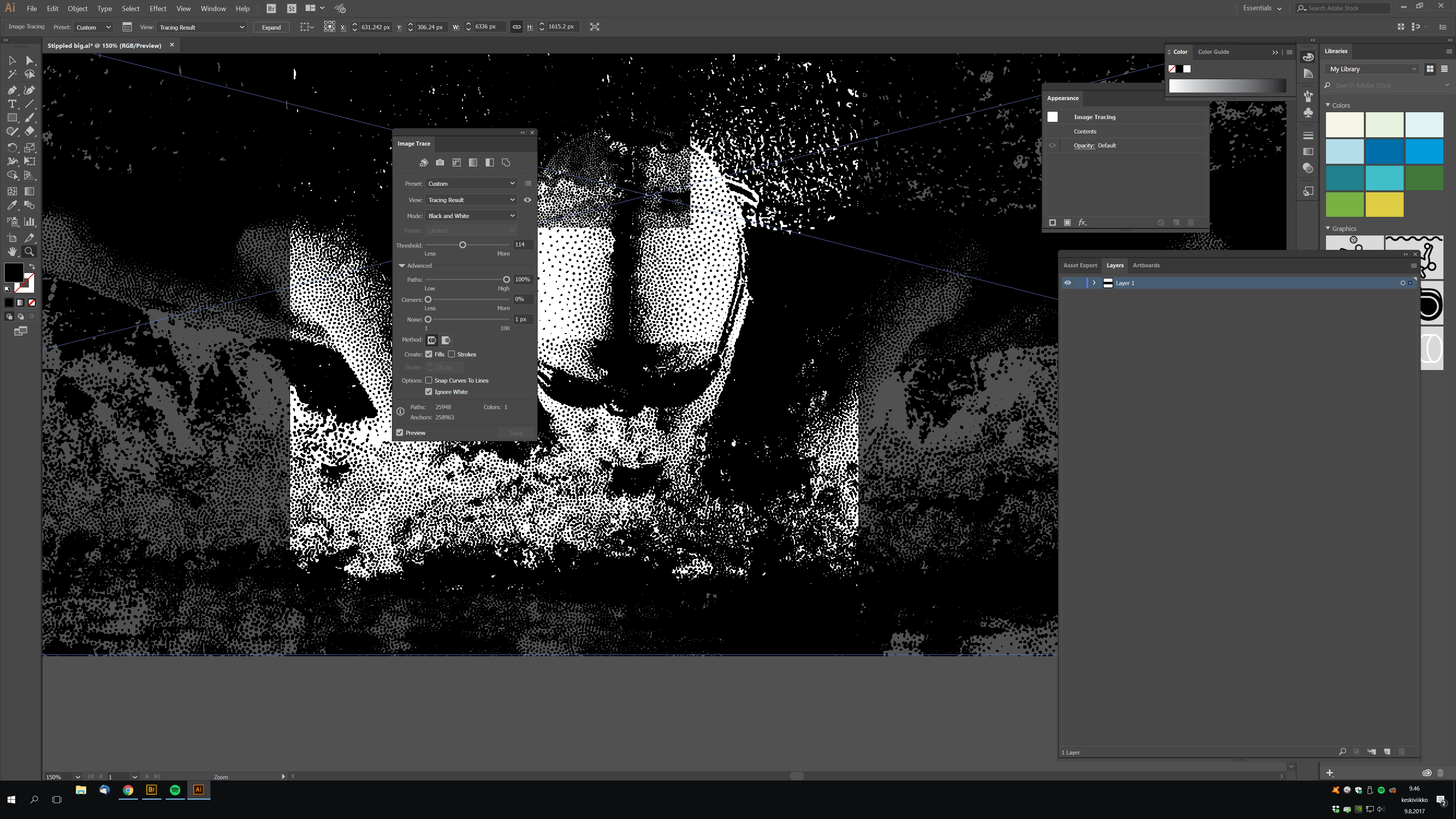1456x819 pixels.
Task: Click the Threshold slider handle
Action: click(462, 245)
